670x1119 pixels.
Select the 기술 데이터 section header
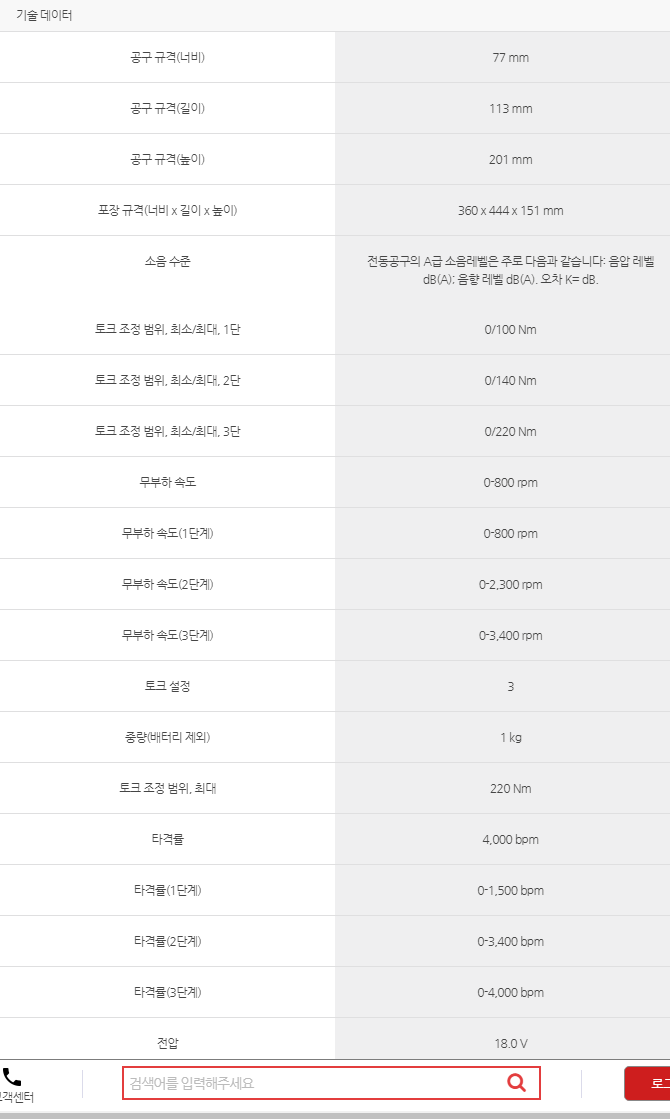[x=44, y=15]
